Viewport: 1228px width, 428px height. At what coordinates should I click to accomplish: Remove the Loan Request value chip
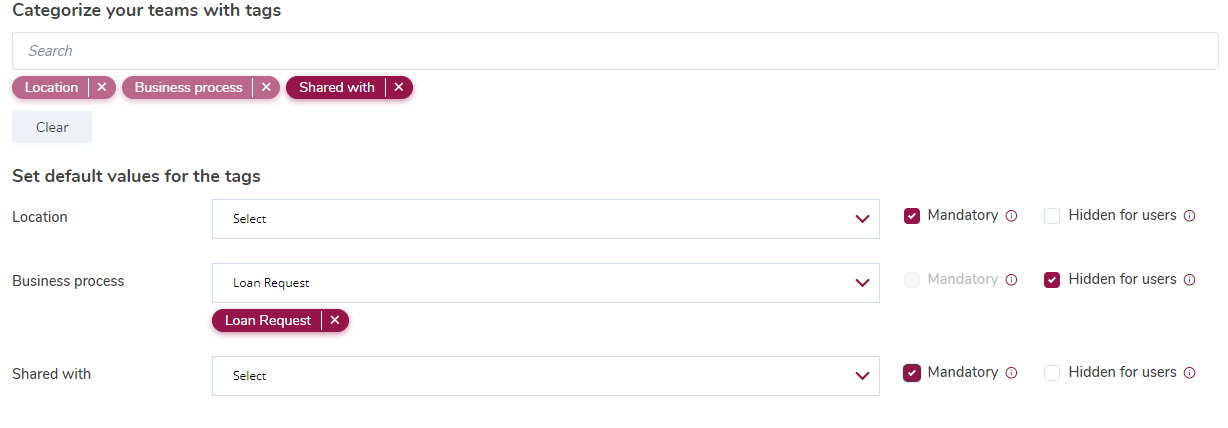tap(334, 320)
